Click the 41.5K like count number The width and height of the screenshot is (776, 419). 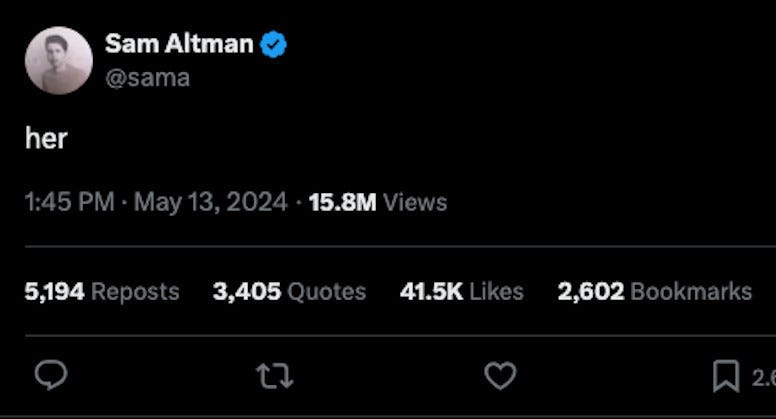pos(431,291)
